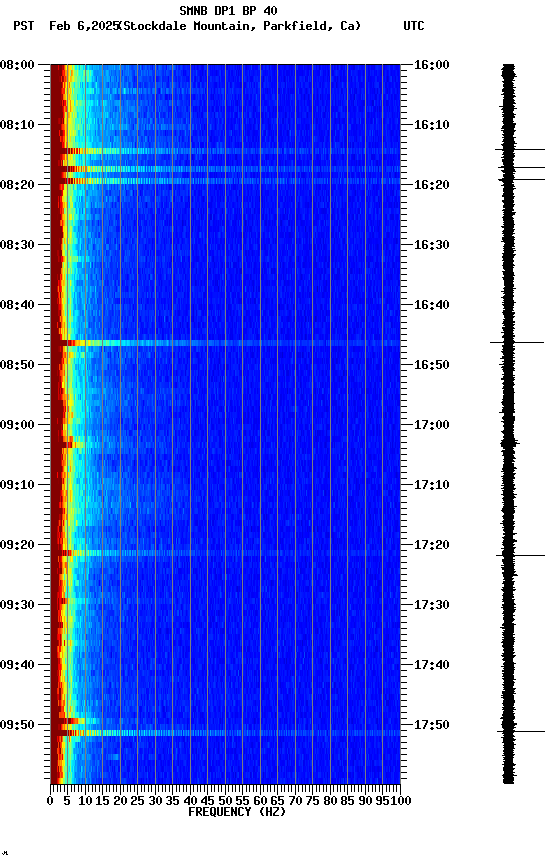Click the spectrogram event band near 08:17
The width and height of the screenshot is (552, 864).
(225, 169)
